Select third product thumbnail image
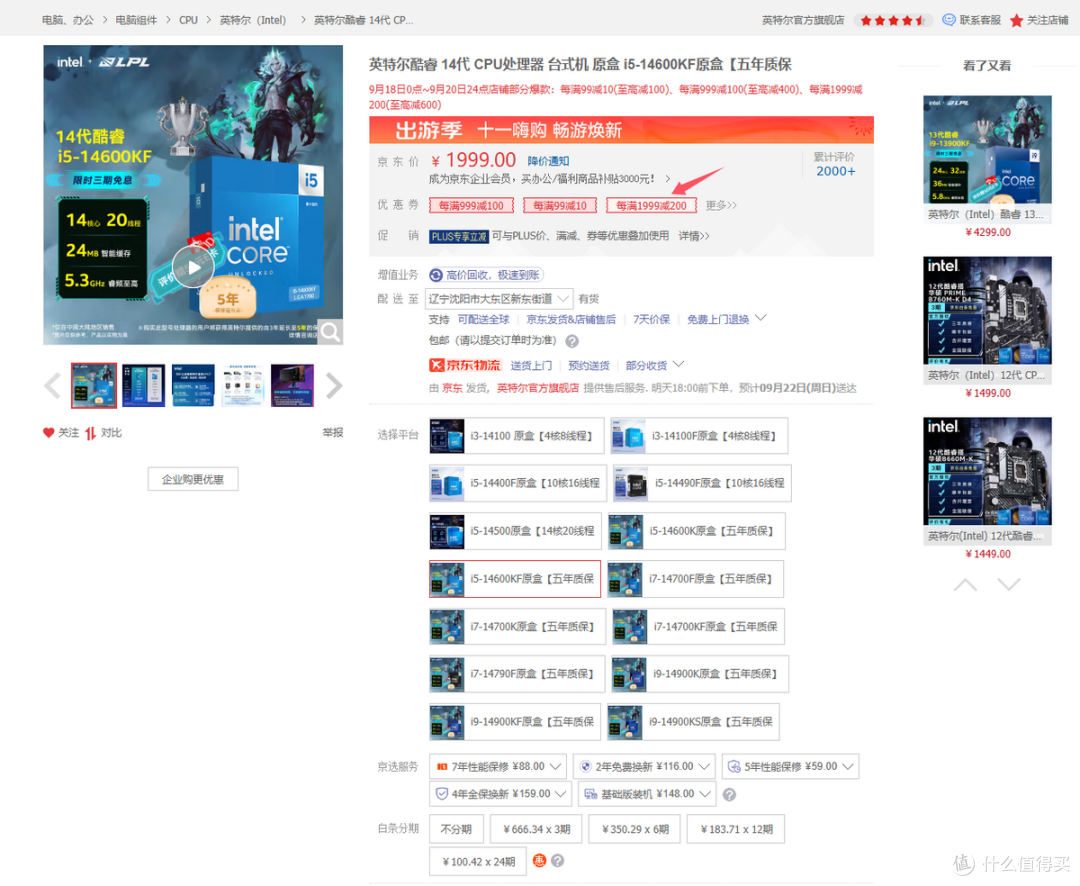The width and height of the screenshot is (1080, 886). click(x=193, y=386)
